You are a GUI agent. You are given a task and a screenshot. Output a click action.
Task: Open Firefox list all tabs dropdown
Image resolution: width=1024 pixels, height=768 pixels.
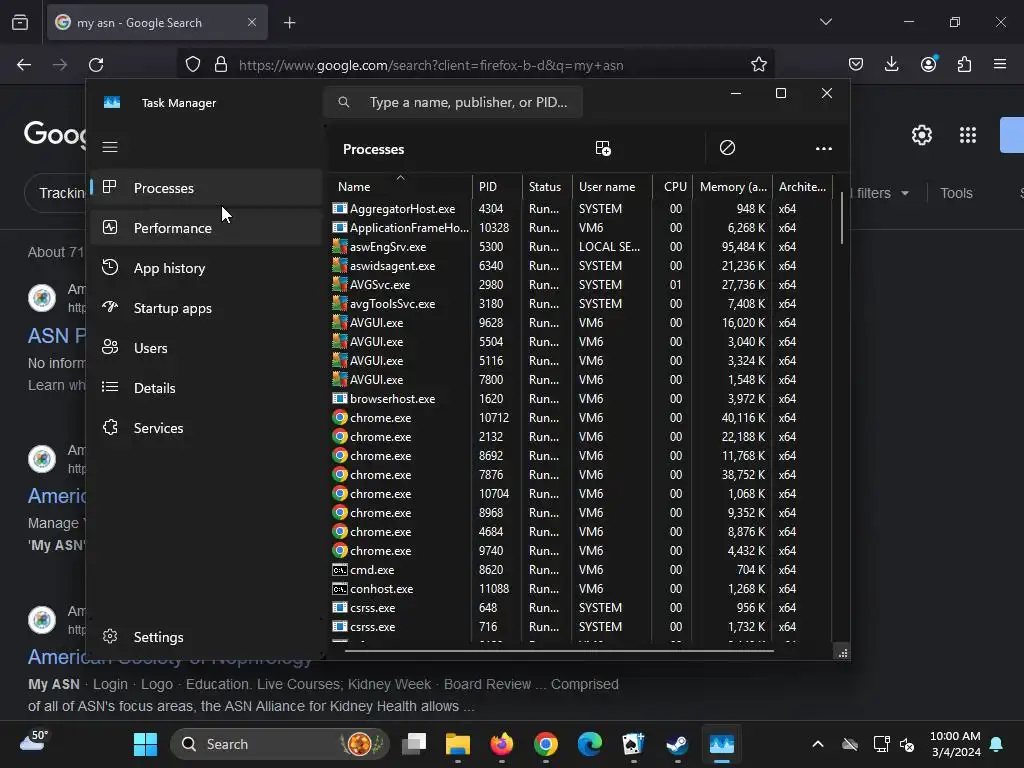tap(825, 22)
